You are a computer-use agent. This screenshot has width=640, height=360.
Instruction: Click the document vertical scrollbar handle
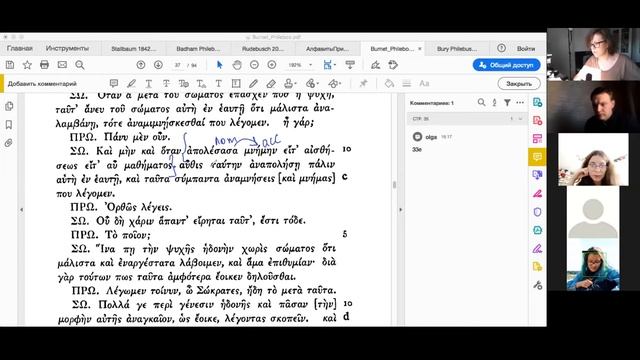pos(394,185)
